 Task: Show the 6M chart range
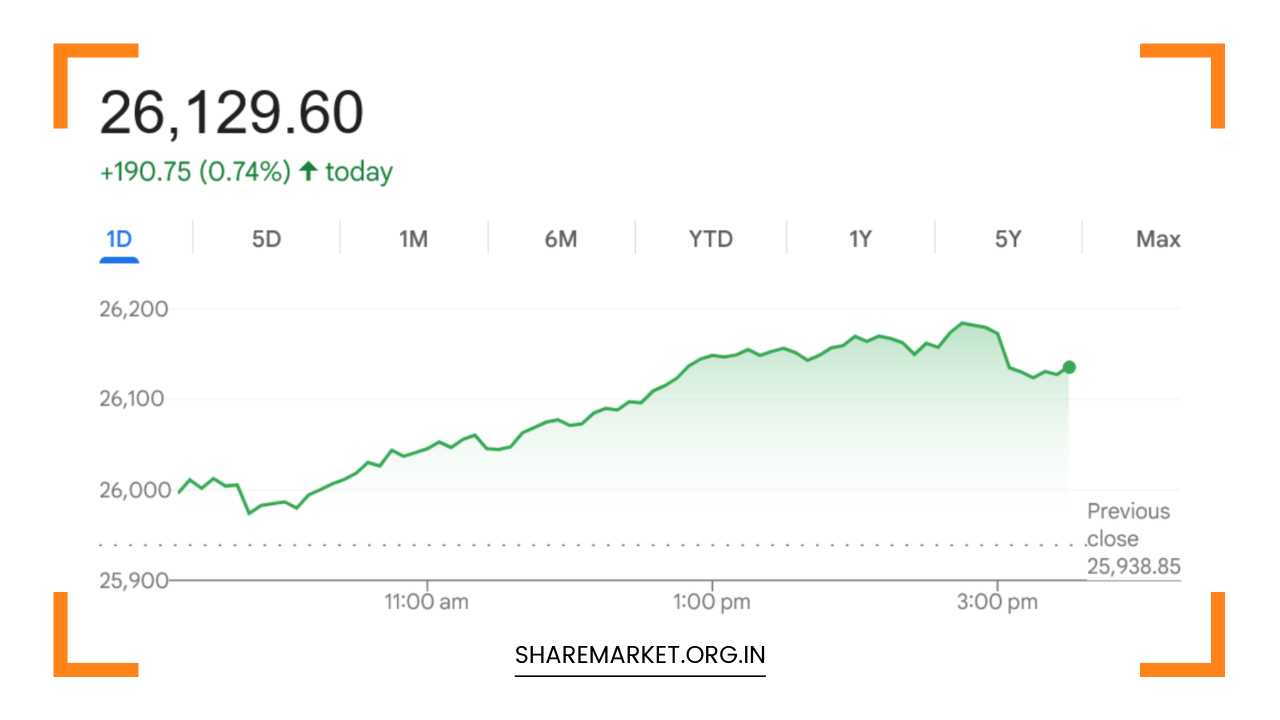pos(561,239)
